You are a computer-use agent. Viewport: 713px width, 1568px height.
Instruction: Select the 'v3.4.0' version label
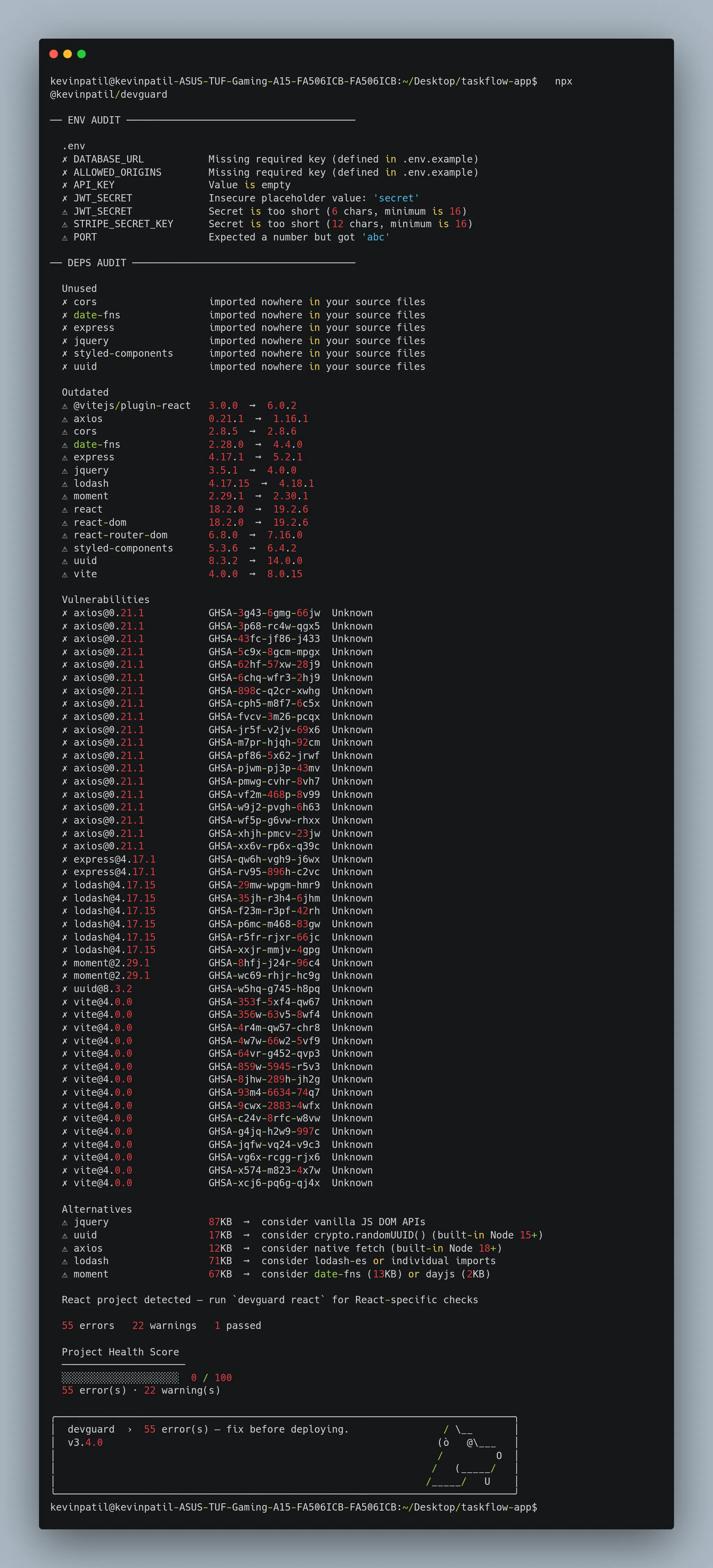85,1443
